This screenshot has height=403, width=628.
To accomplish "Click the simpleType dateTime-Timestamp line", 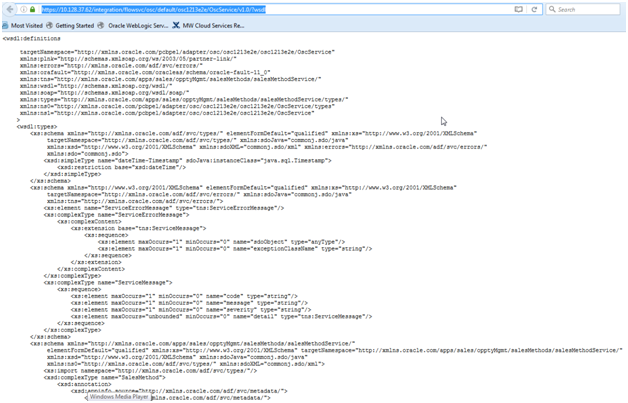I will coord(187,161).
